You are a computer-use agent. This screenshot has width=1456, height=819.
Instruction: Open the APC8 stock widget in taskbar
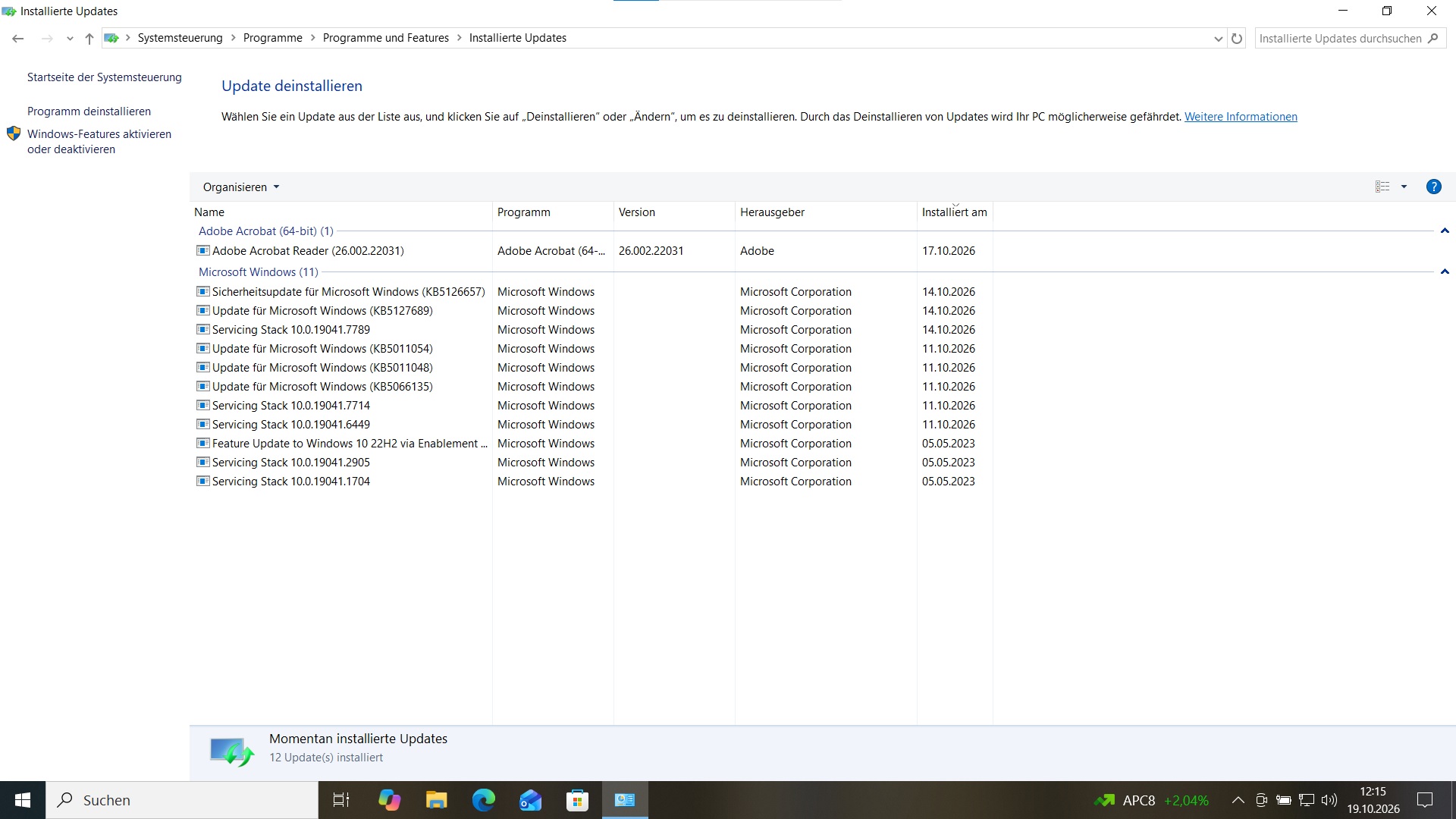pyautogui.click(x=1151, y=800)
